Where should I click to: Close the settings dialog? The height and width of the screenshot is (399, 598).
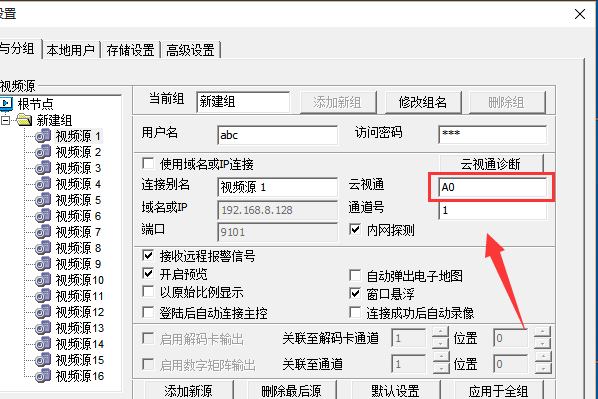(580, 14)
